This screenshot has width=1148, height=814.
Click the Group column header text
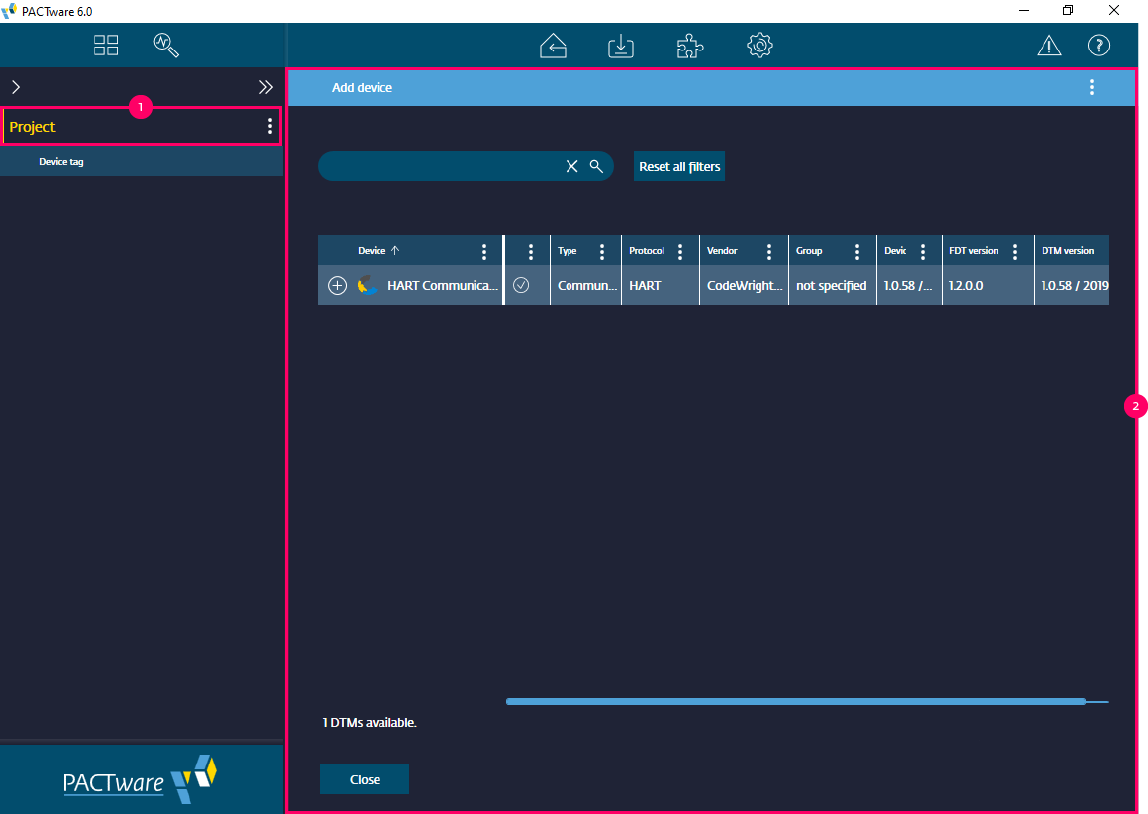pyautogui.click(x=809, y=250)
